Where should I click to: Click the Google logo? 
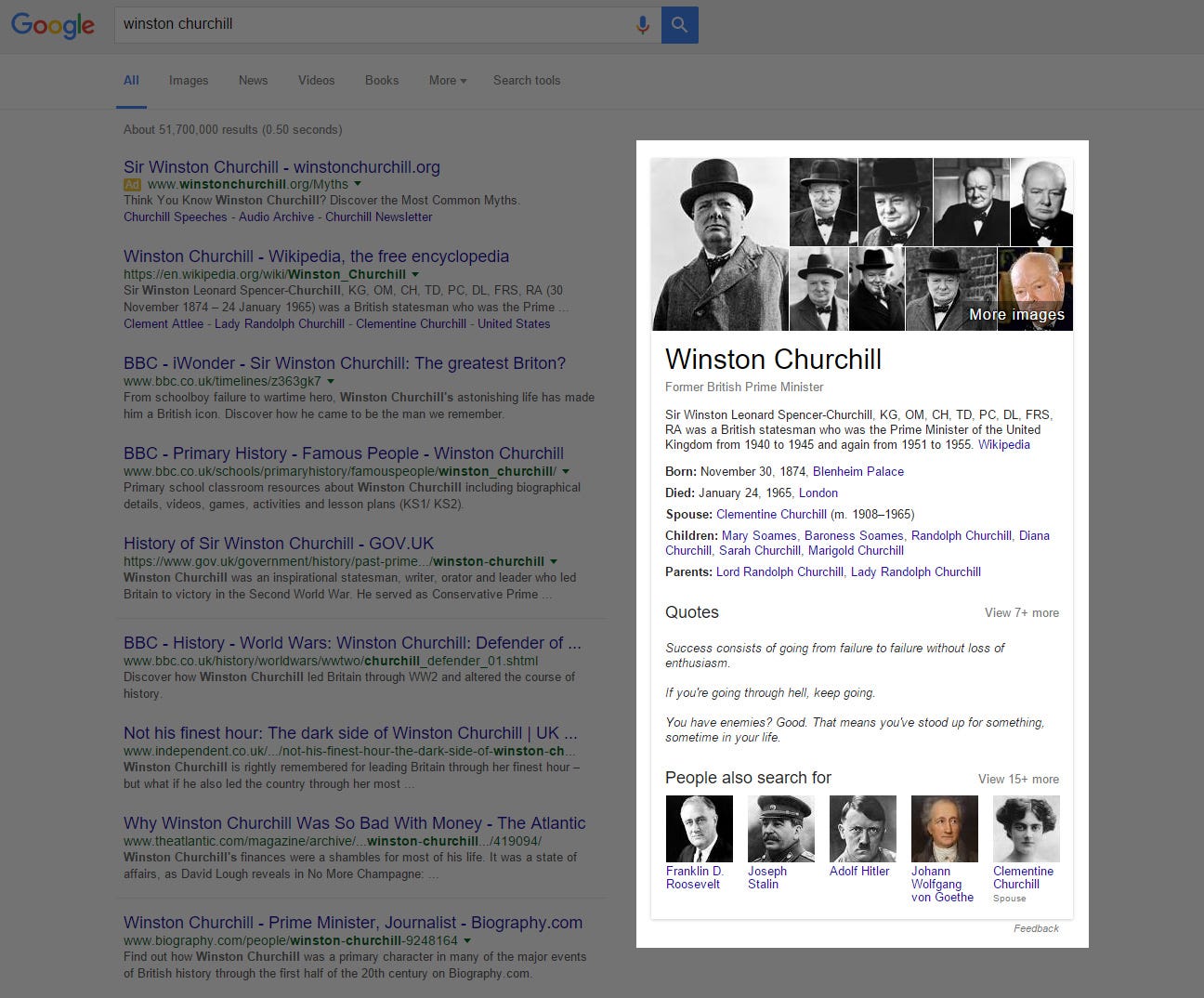53,25
